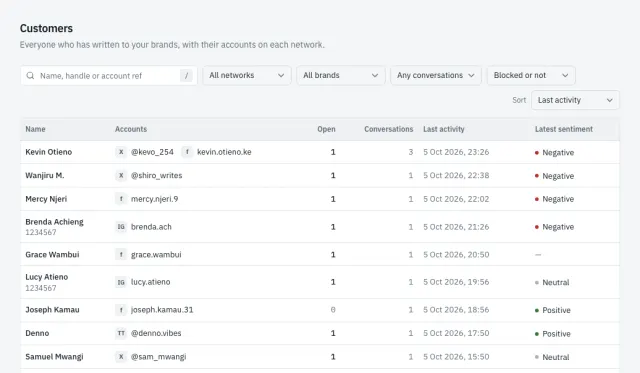The height and width of the screenshot is (373, 640).
Task: Click Facebook icon beside joseph.kamau.31
Action: 121,310
